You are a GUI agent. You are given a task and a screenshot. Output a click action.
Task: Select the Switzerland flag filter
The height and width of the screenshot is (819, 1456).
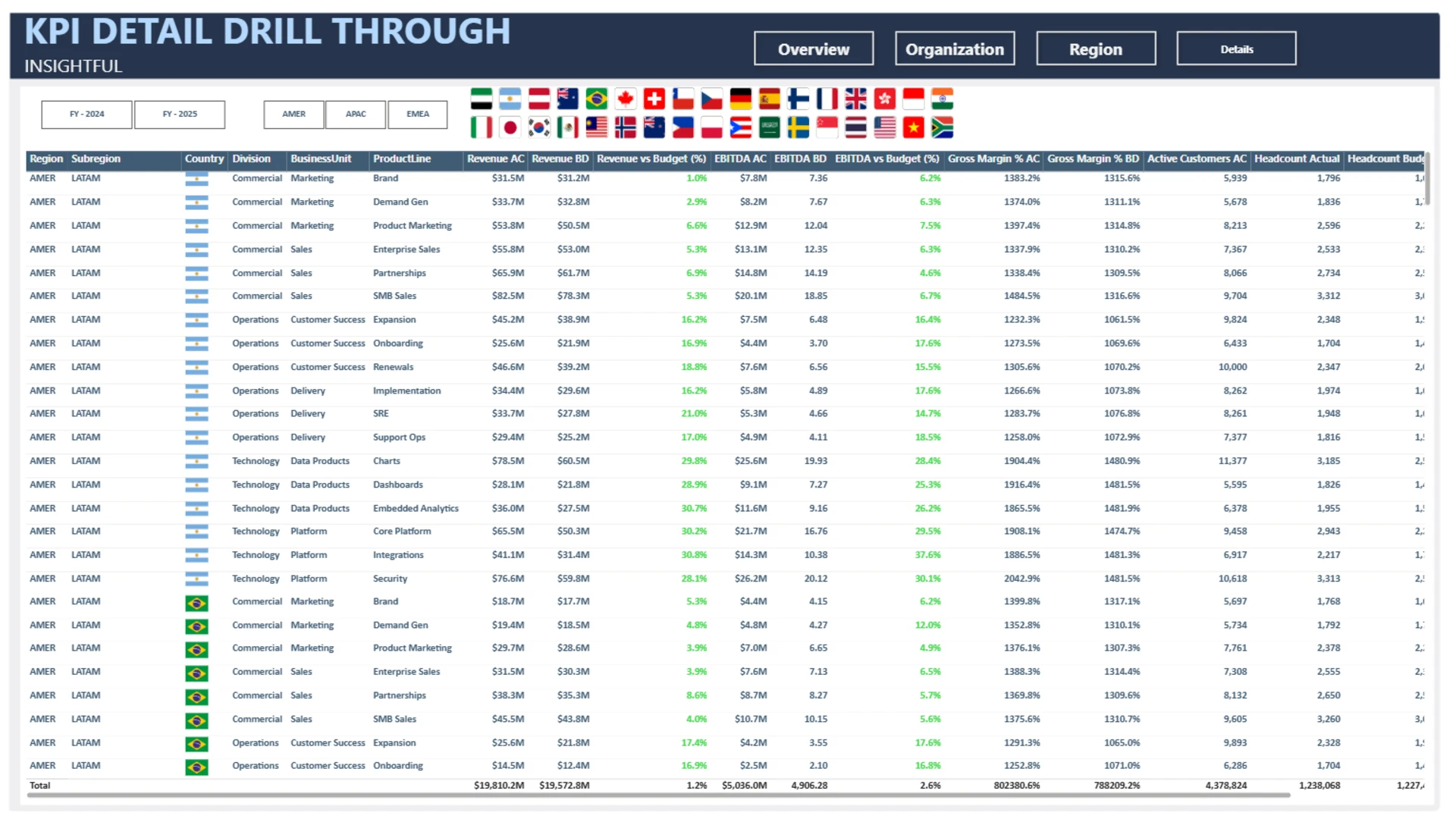[654, 99]
